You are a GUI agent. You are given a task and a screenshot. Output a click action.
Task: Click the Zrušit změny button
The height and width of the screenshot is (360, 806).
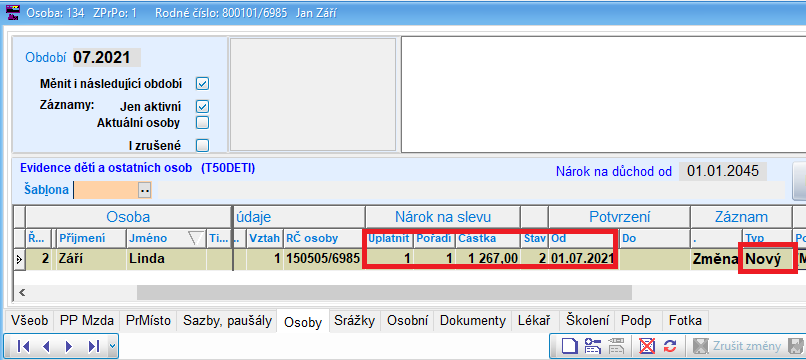click(738, 346)
